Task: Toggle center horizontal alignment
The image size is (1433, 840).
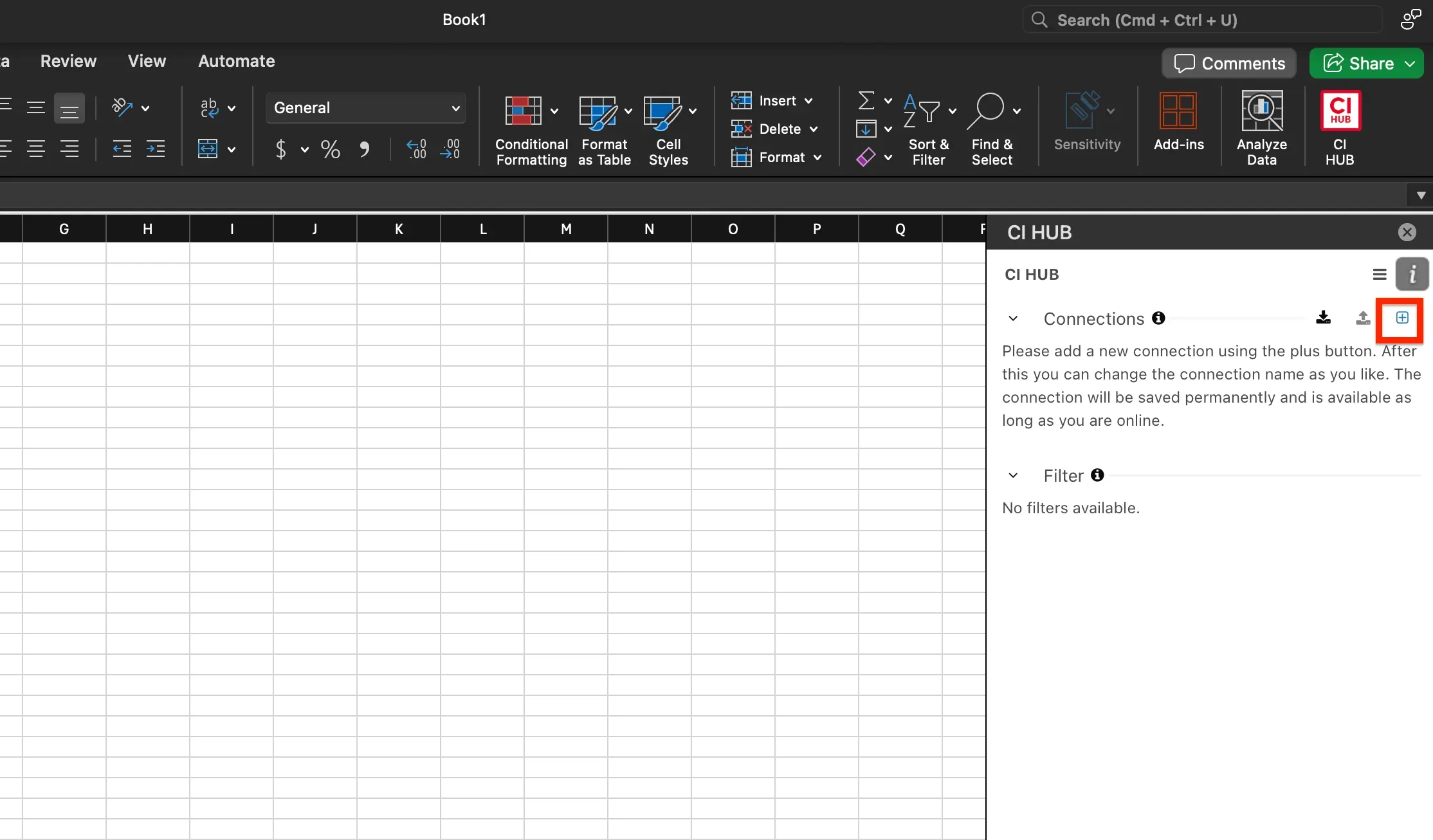Action: [36, 149]
